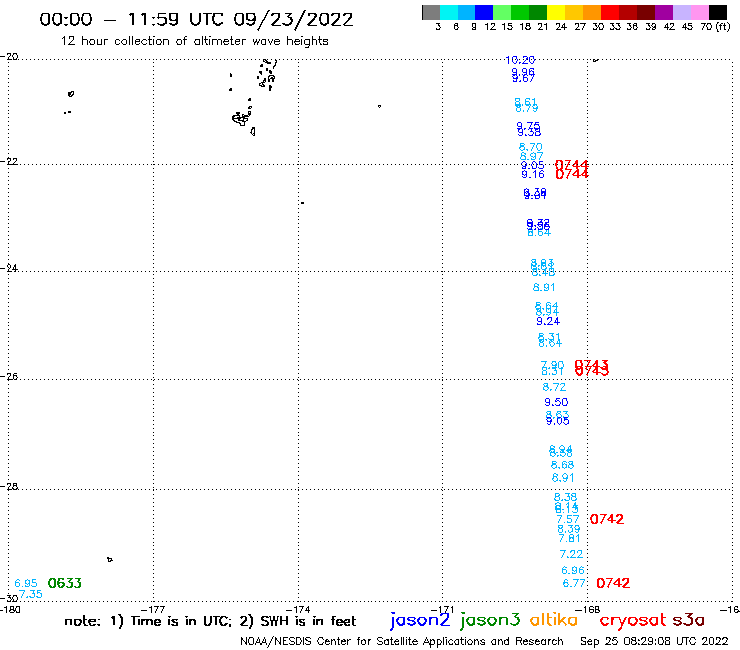Click the 6.96 wave height value
Screen dimensions: 740x650
coord(573,570)
